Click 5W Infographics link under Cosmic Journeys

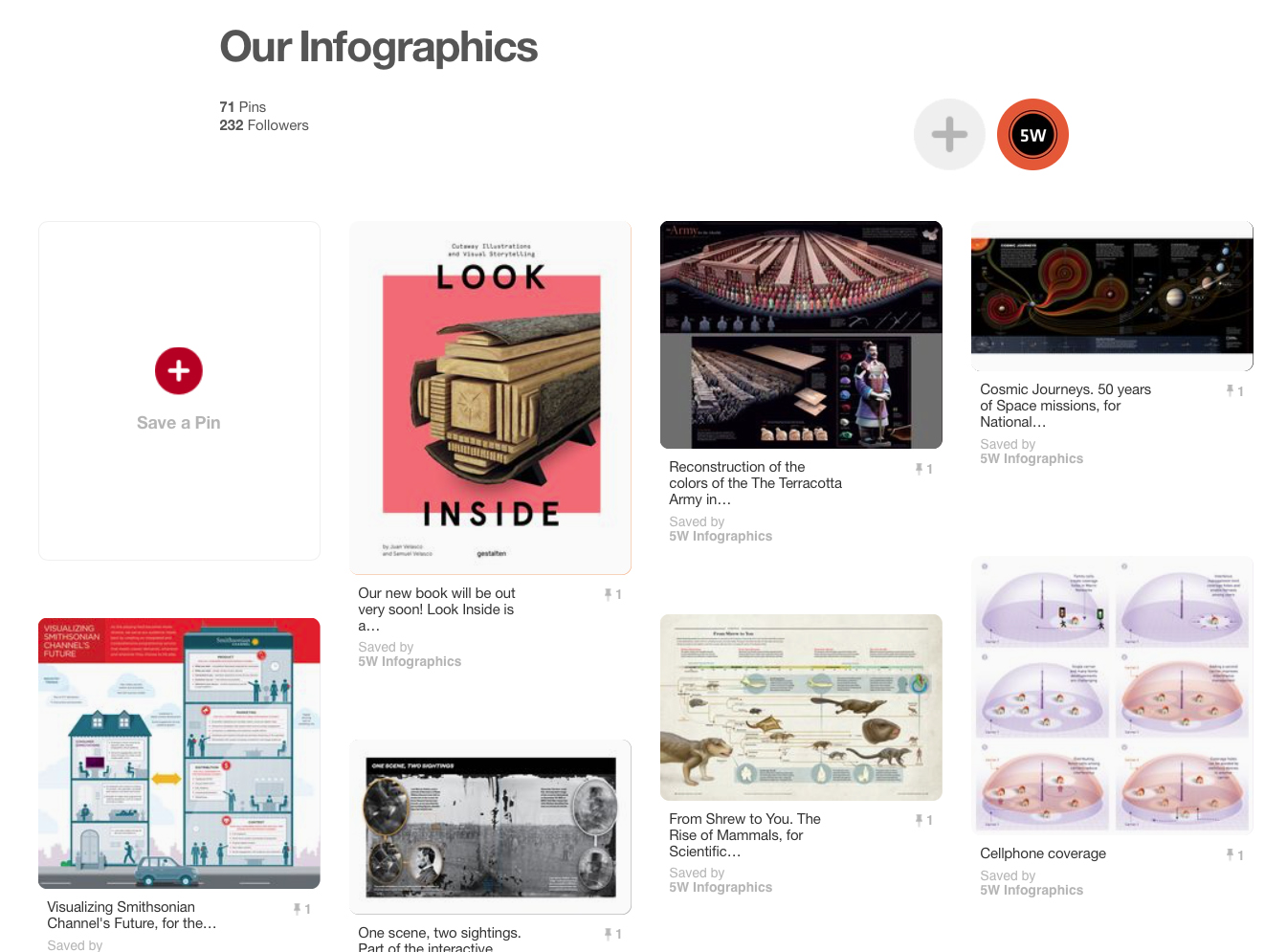click(1032, 459)
